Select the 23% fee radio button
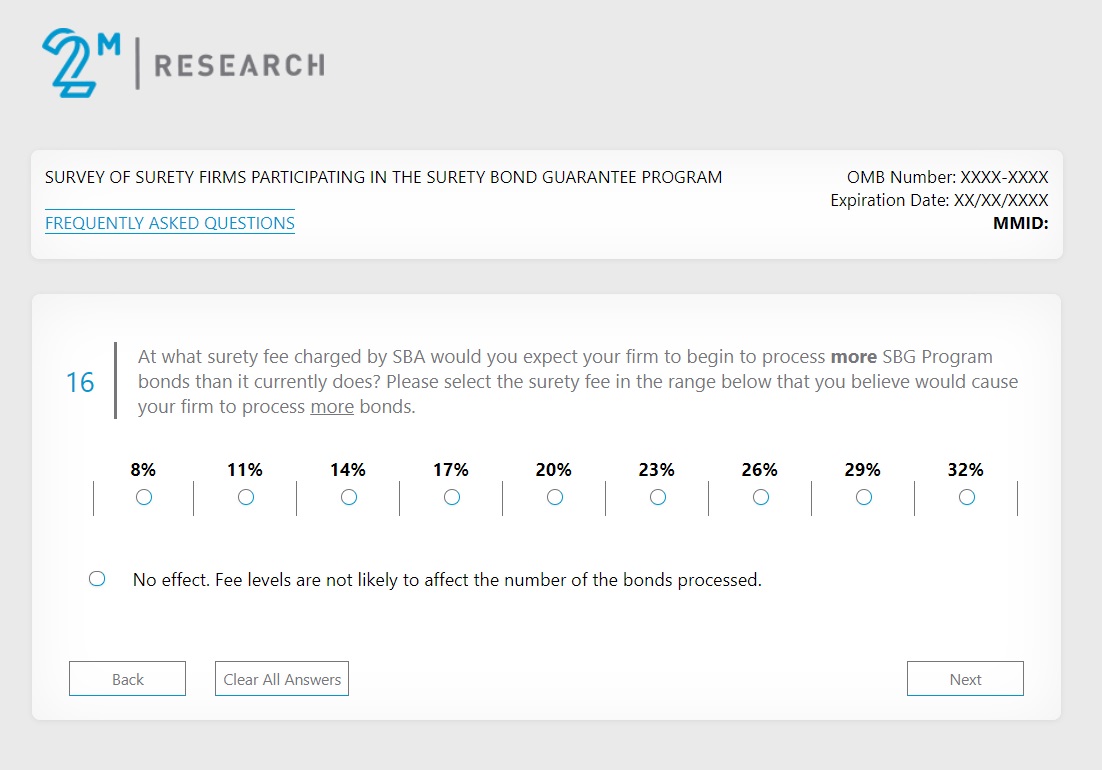Viewport: 1102px width, 770px height. (658, 497)
